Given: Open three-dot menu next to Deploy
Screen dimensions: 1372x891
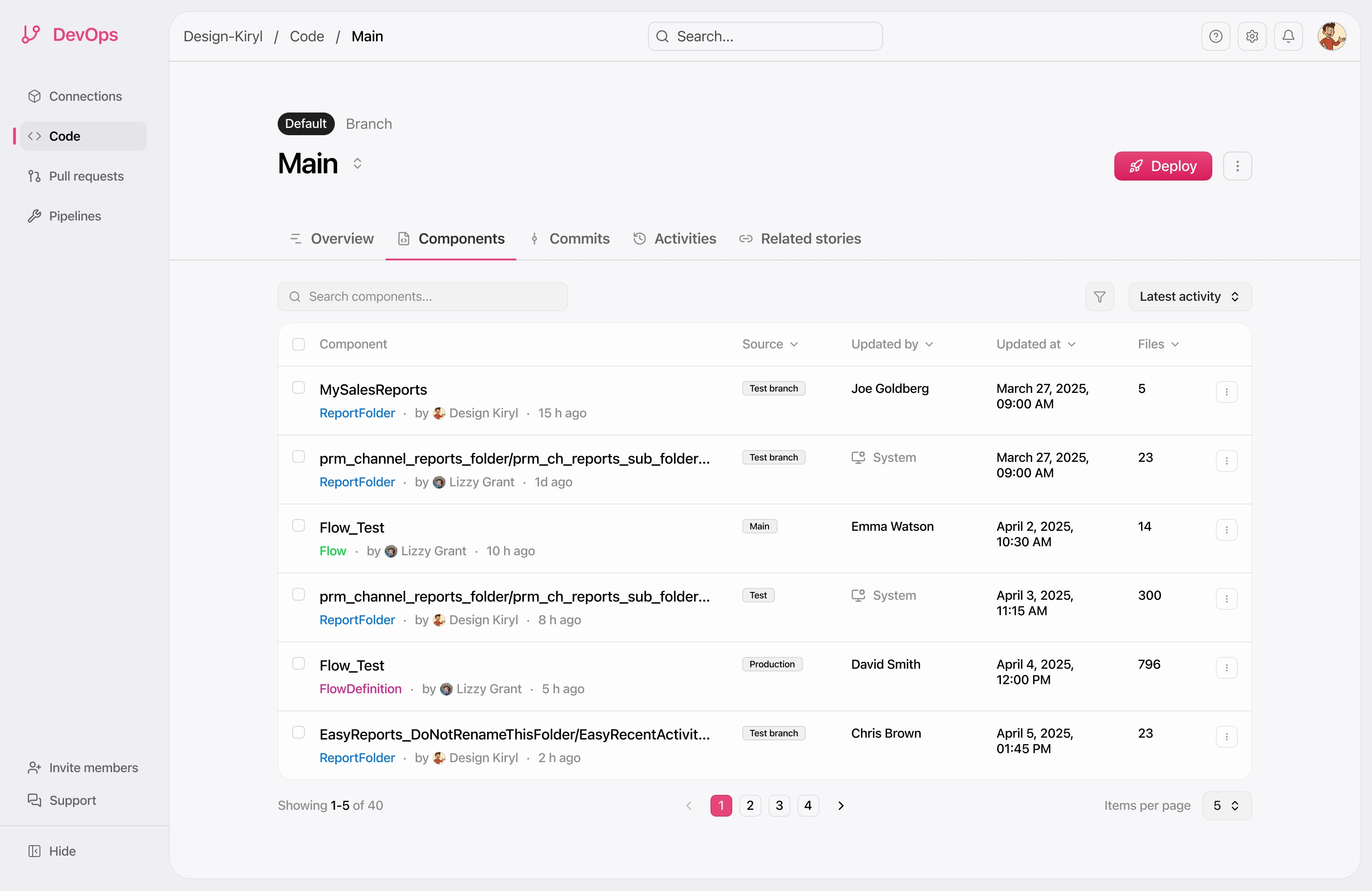Looking at the screenshot, I should click(1237, 166).
